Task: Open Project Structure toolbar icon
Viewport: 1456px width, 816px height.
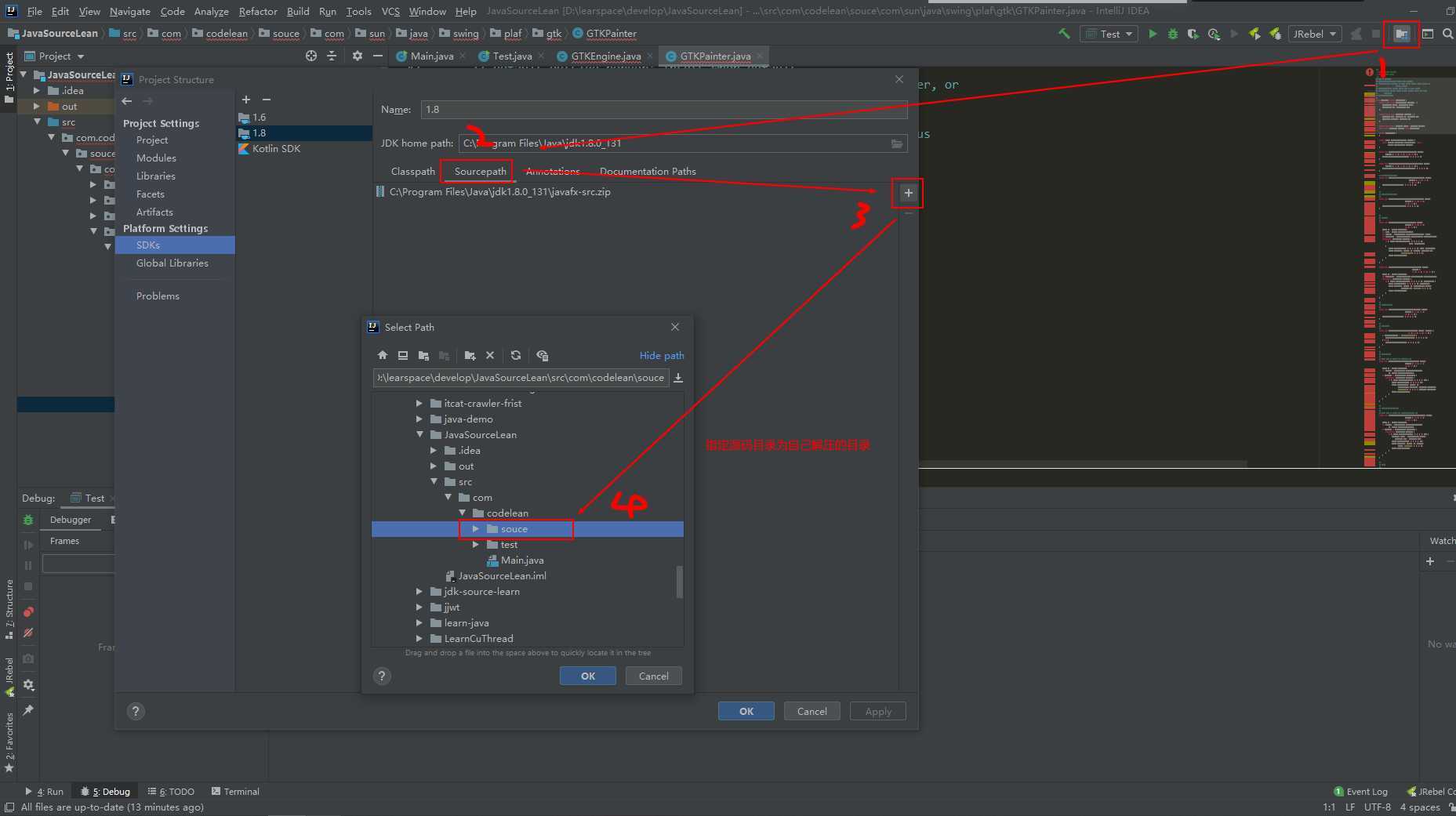Action: (x=1401, y=34)
